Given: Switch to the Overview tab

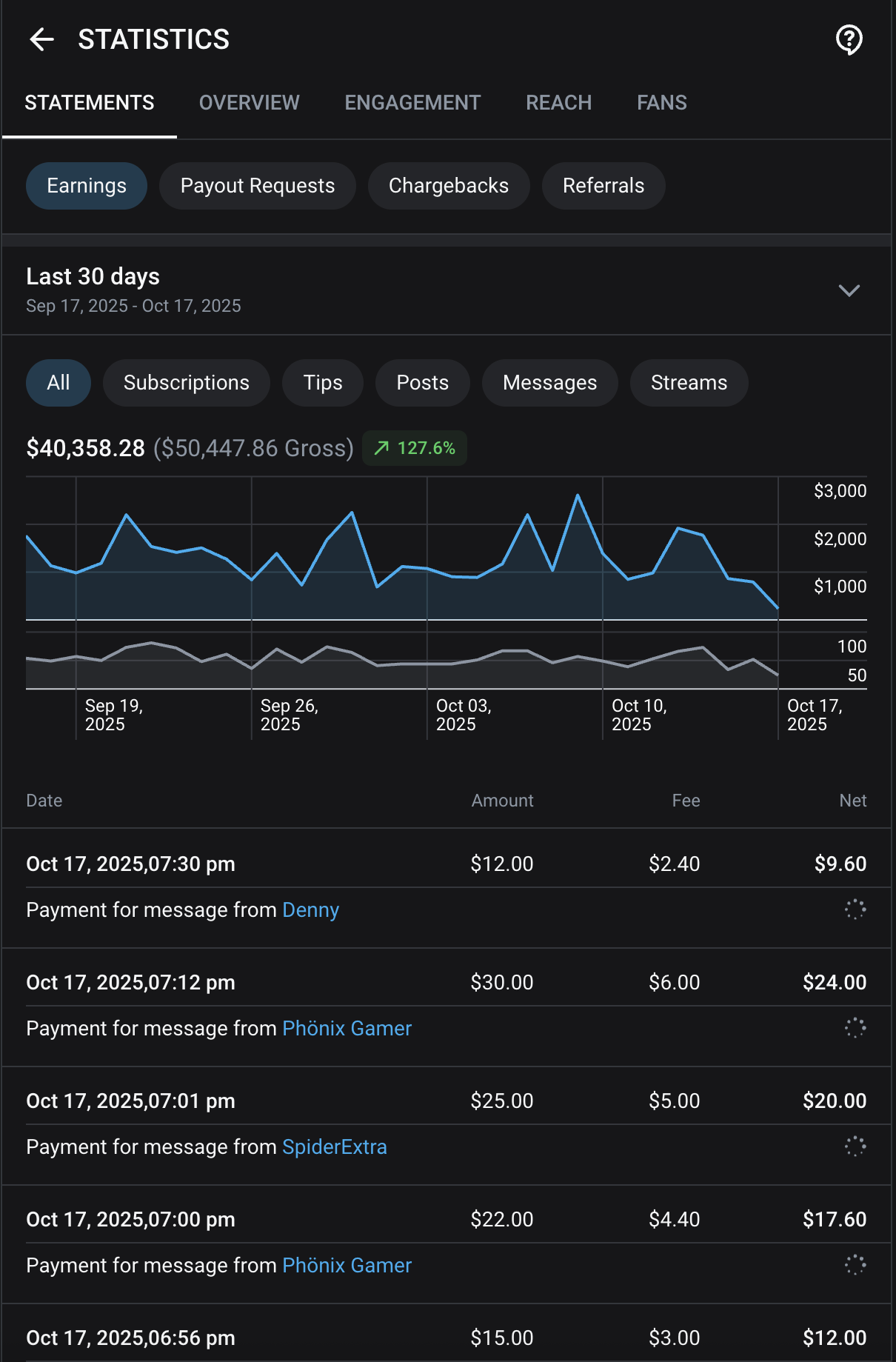Looking at the screenshot, I should tap(250, 103).
